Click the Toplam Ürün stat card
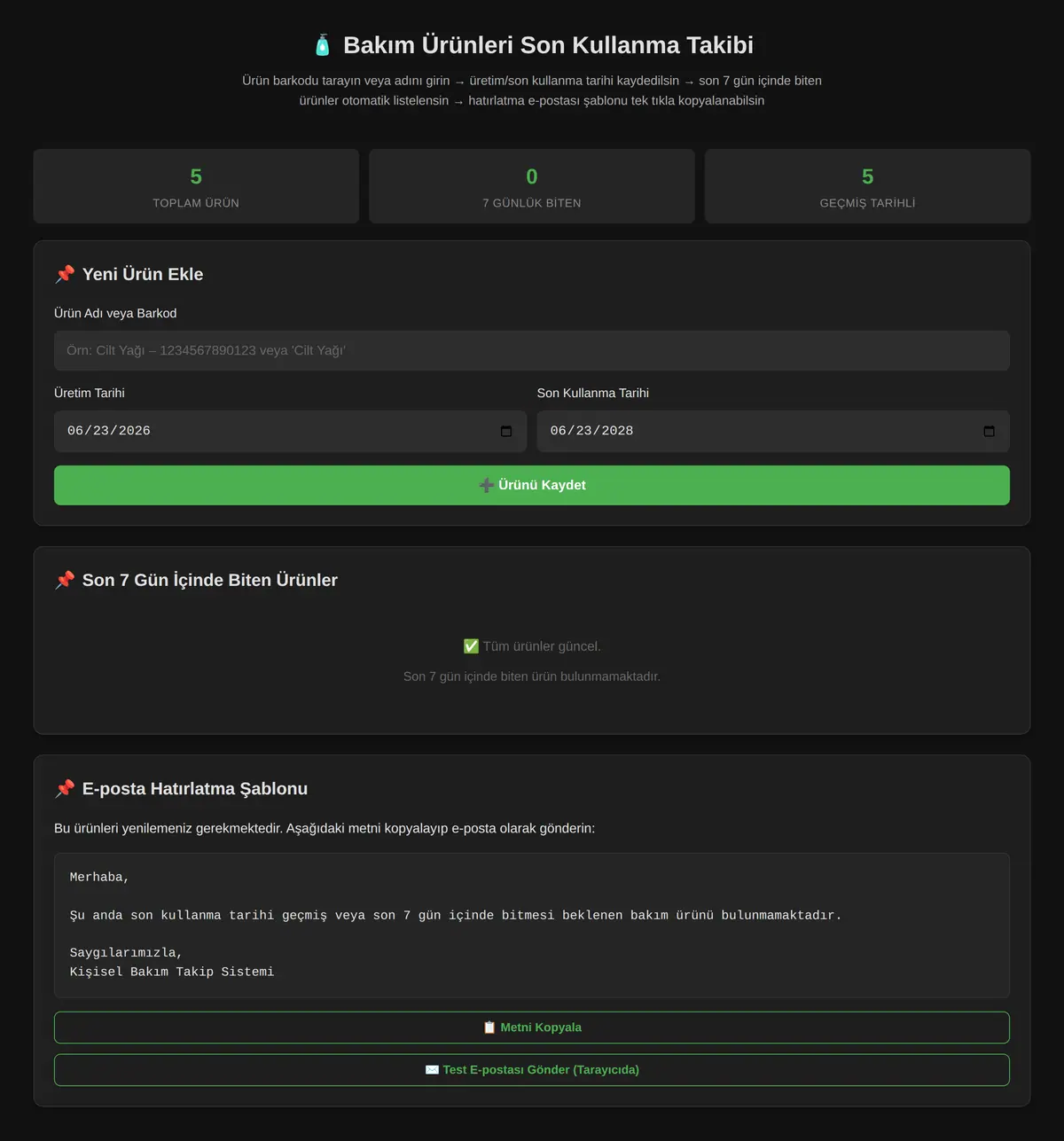Screen dimensions: 1064x1141 196,186
